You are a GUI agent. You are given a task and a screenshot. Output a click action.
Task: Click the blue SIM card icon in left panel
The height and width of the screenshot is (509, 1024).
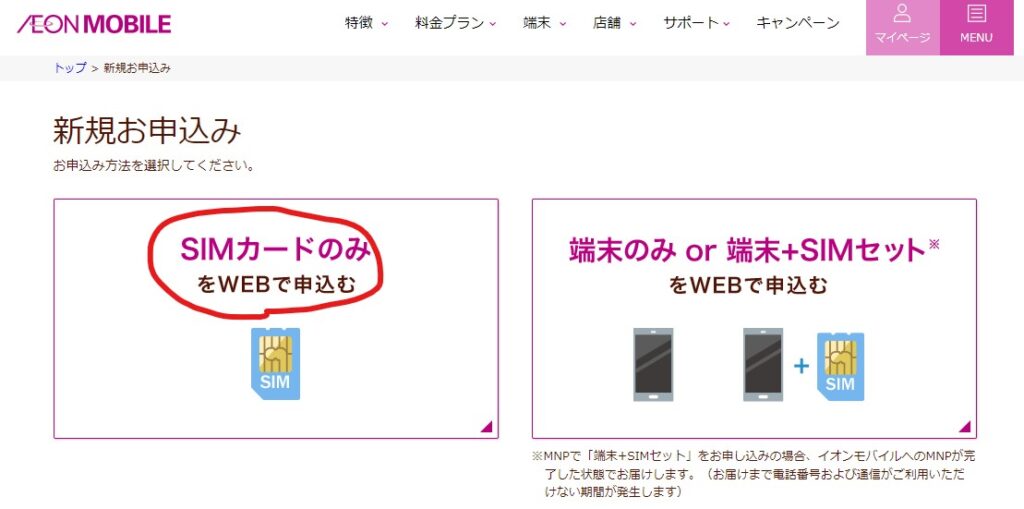pyautogui.click(x=276, y=363)
